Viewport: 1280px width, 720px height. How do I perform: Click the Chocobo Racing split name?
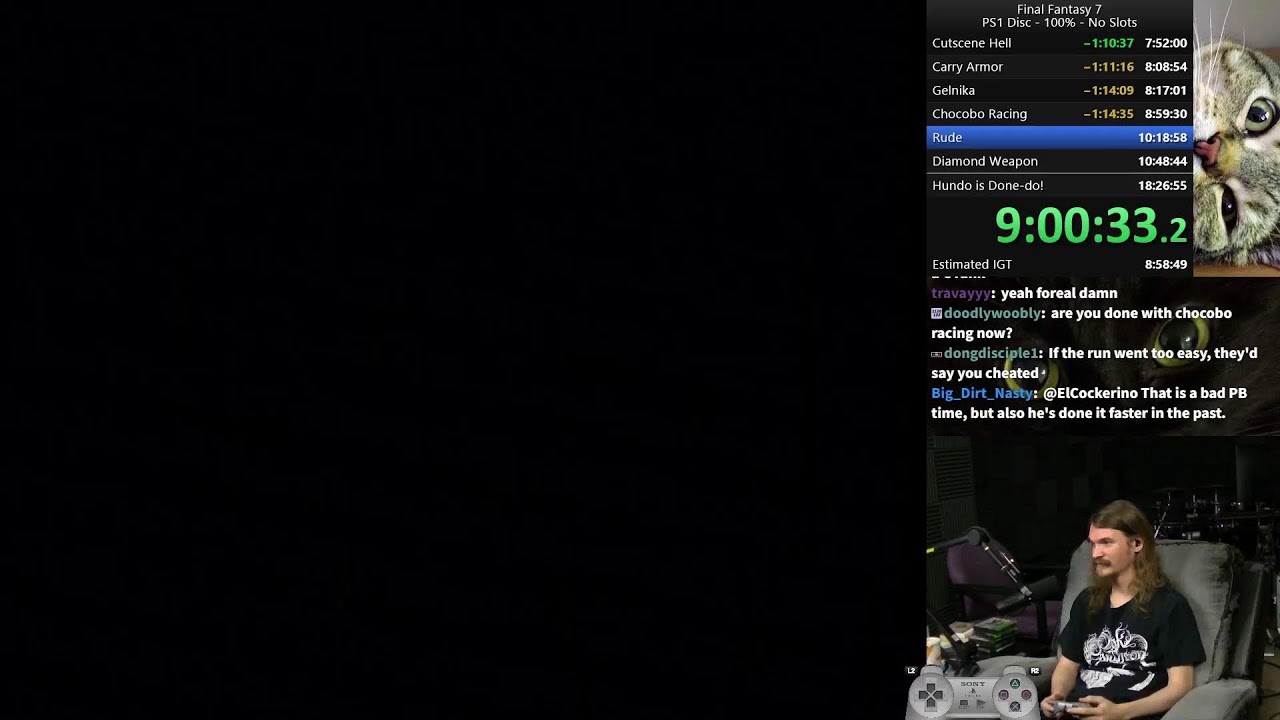point(979,114)
